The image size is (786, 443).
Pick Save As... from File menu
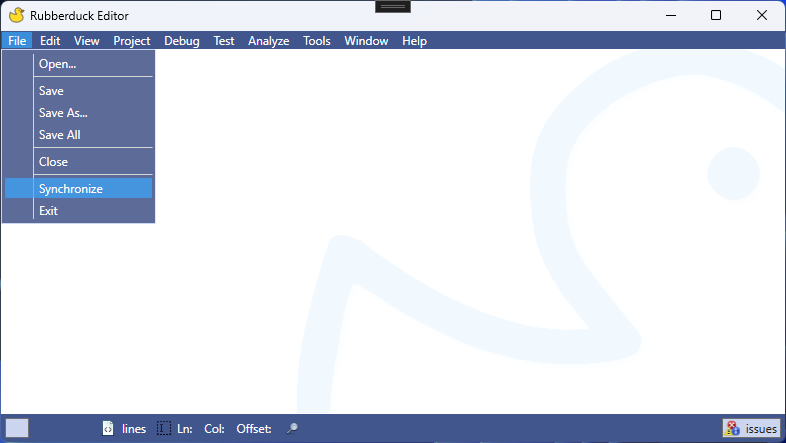[x=63, y=113]
